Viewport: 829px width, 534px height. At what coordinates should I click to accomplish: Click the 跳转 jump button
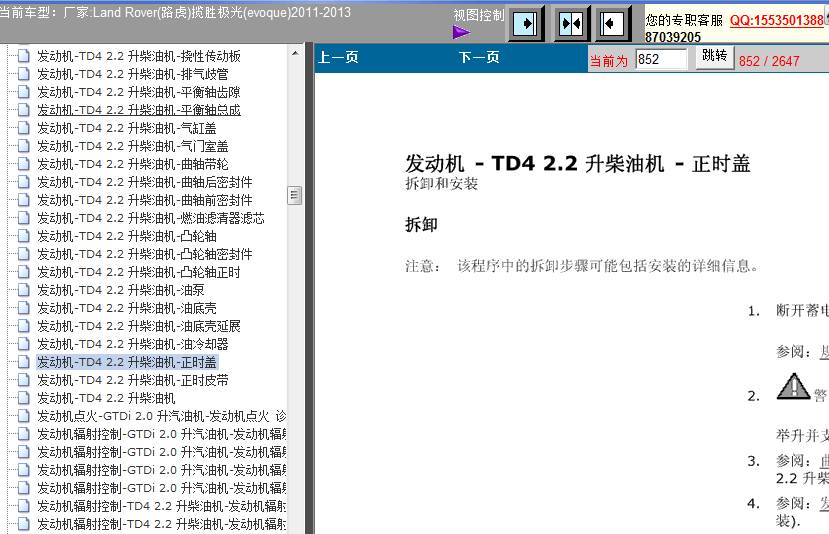pos(714,57)
